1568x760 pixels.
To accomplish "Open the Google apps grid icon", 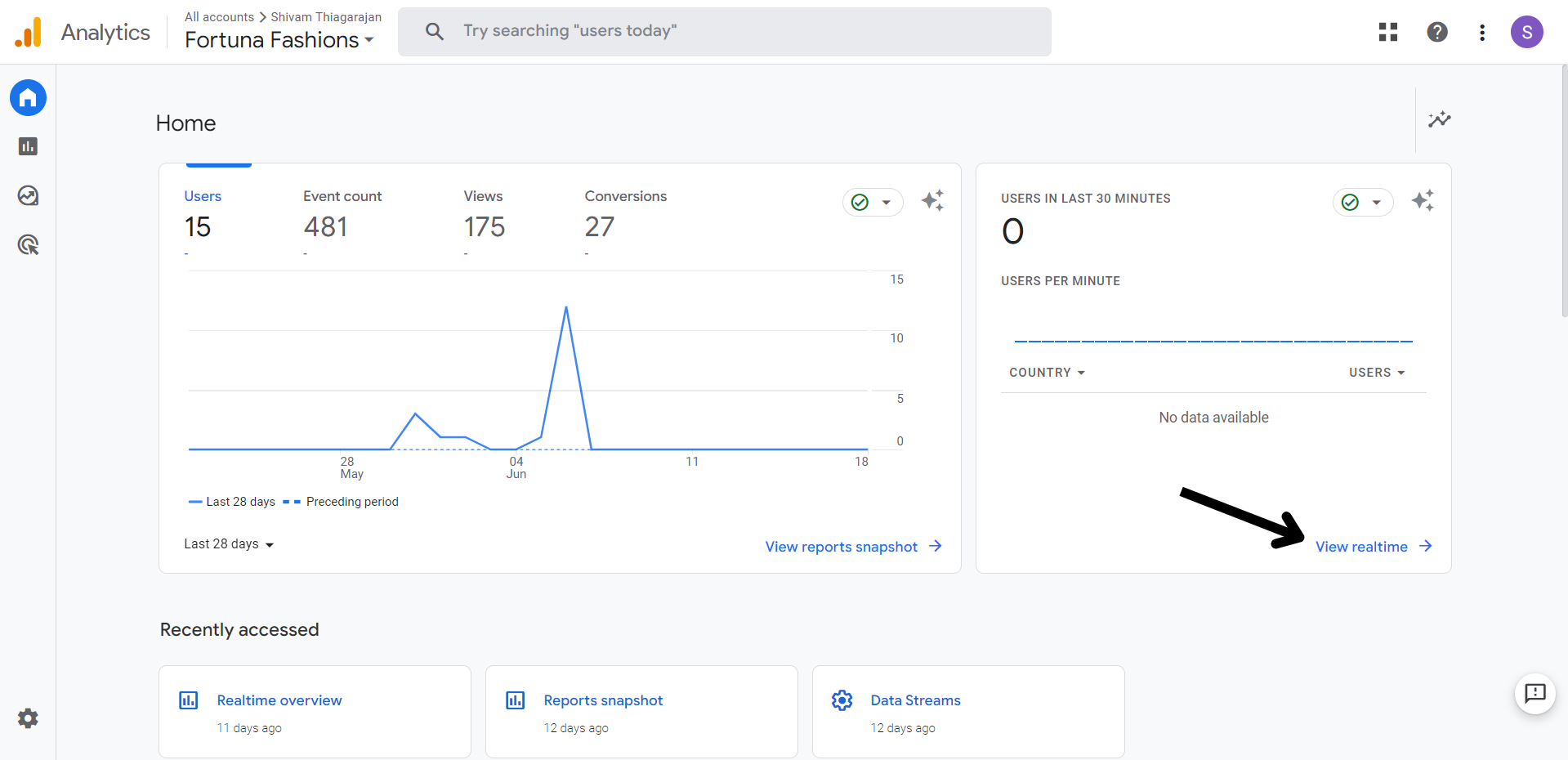I will 1388,32.
